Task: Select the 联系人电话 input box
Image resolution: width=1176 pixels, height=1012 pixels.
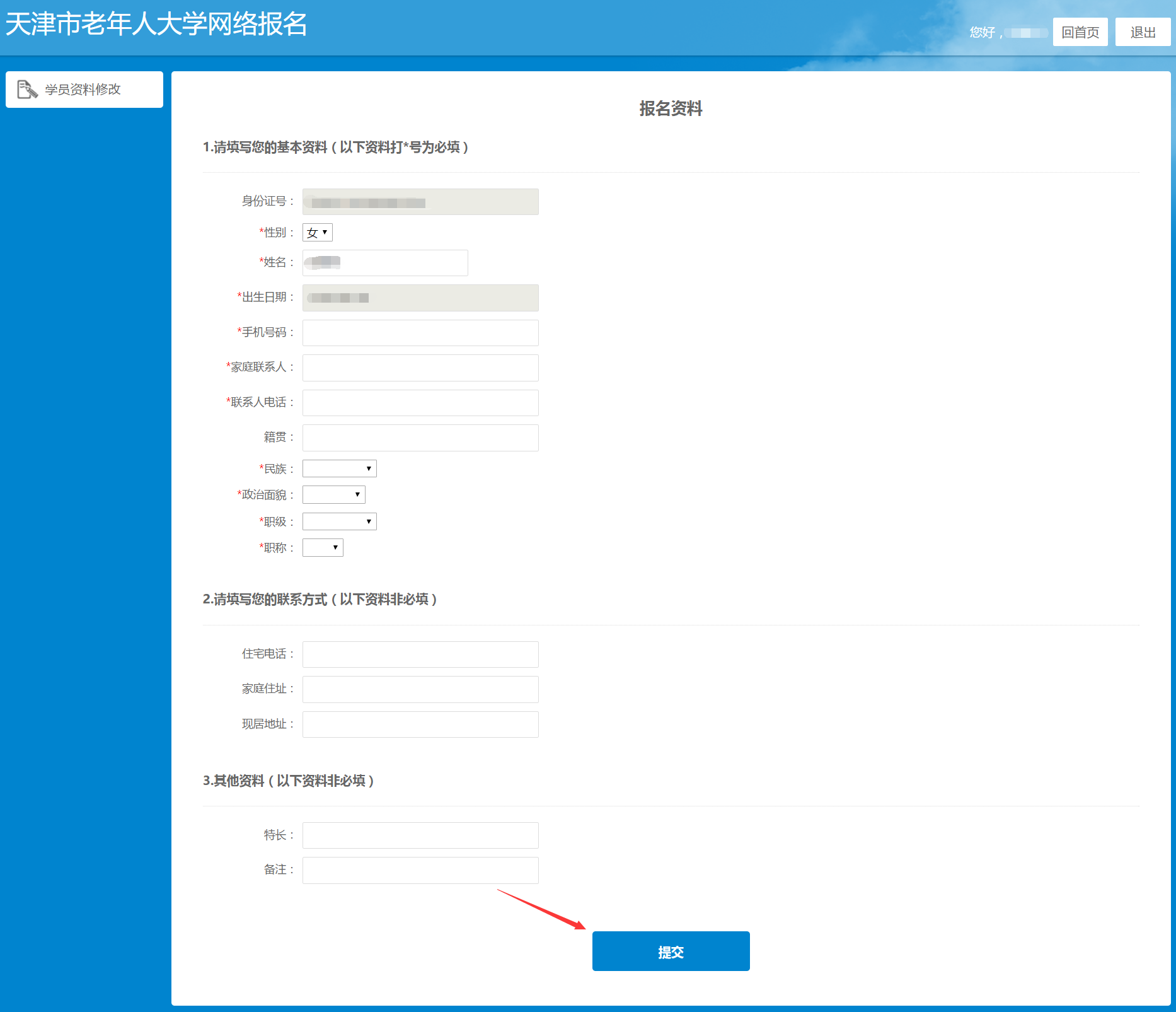Action: coord(420,403)
